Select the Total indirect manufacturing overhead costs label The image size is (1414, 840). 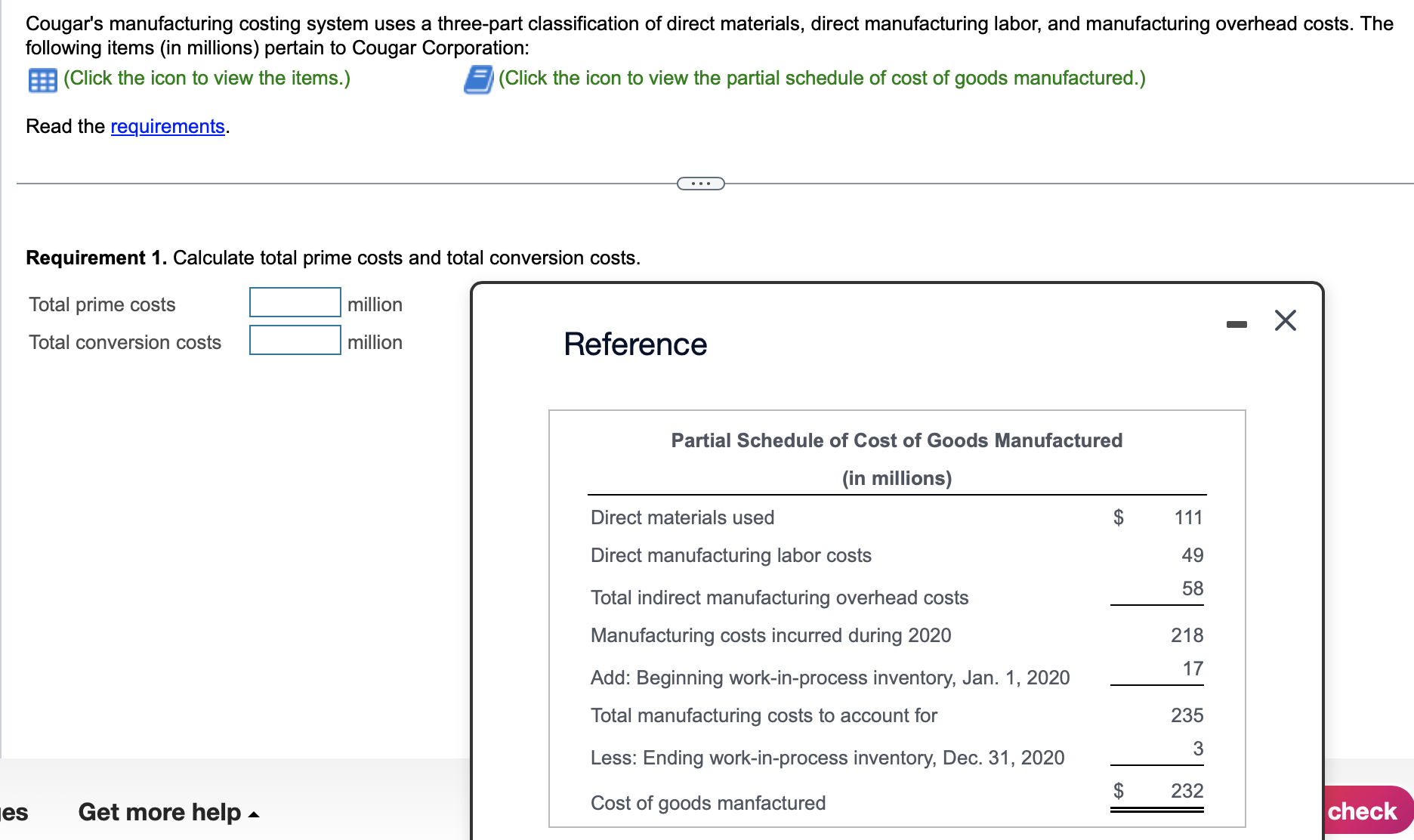coord(779,598)
